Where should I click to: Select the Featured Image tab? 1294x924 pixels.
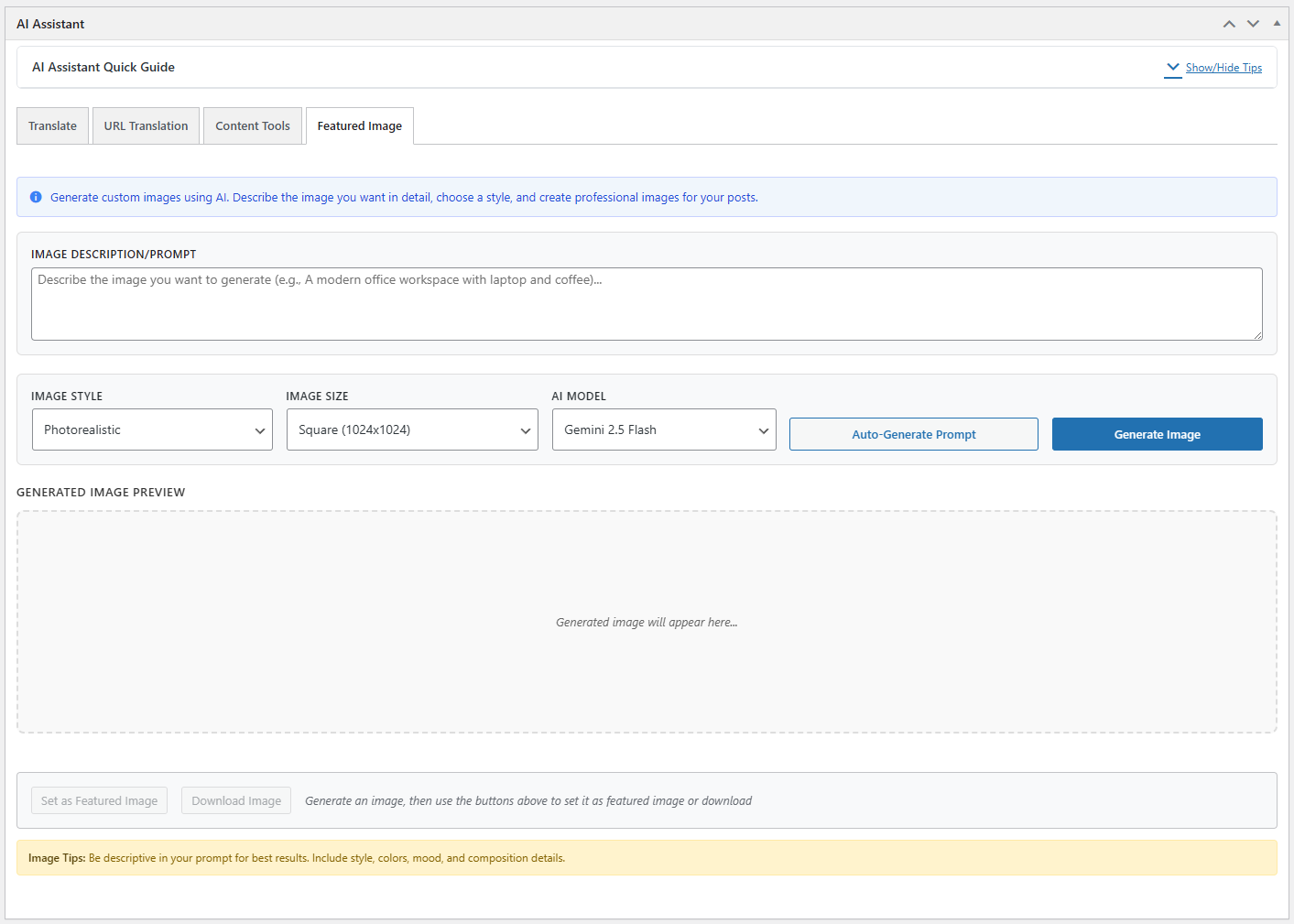click(x=360, y=126)
